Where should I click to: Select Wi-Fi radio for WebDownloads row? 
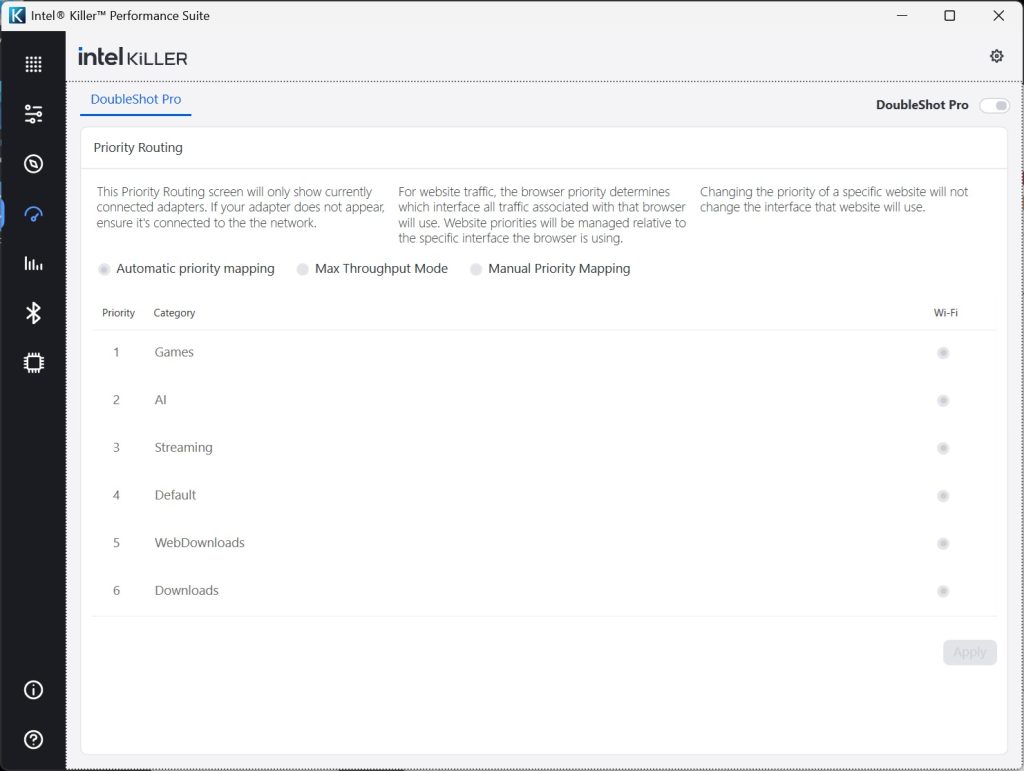[x=943, y=544]
